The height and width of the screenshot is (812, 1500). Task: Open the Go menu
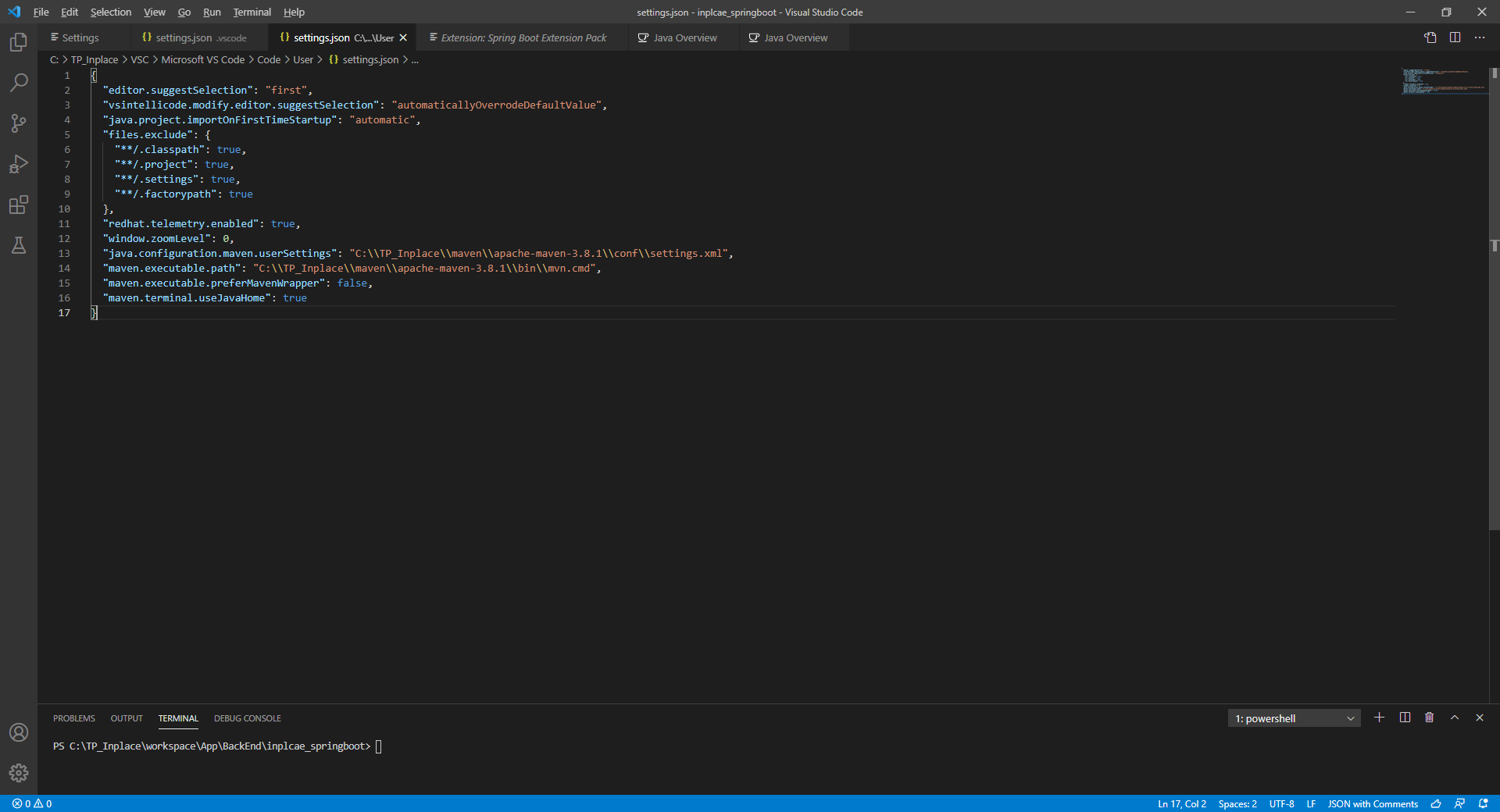pos(184,12)
